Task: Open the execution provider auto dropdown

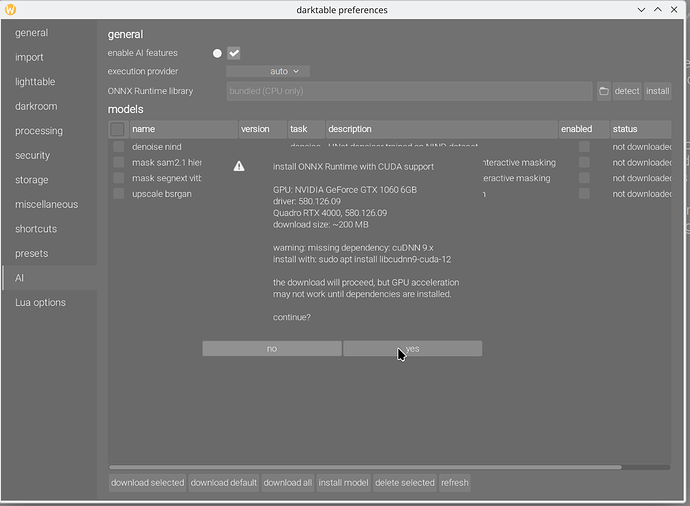Action: [x=268, y=71]
